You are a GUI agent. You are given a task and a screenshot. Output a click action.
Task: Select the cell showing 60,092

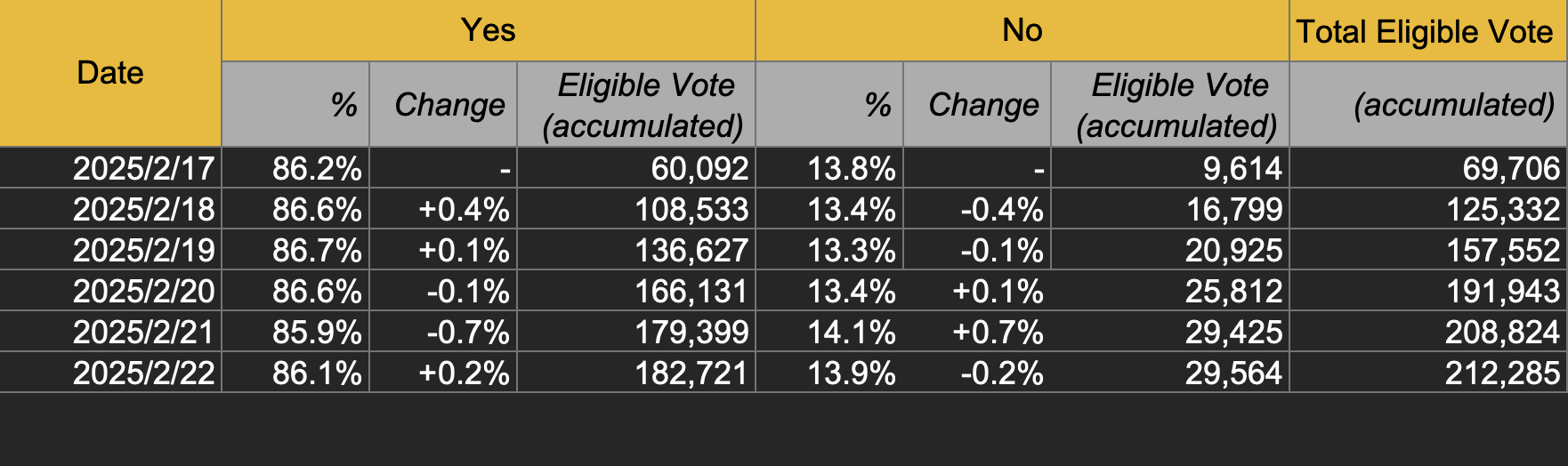click(x=699, y=168)
